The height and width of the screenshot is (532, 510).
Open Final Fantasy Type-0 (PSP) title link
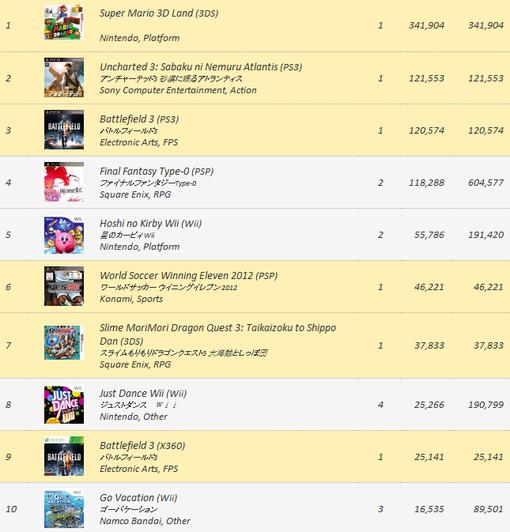[x=156, y=171]
